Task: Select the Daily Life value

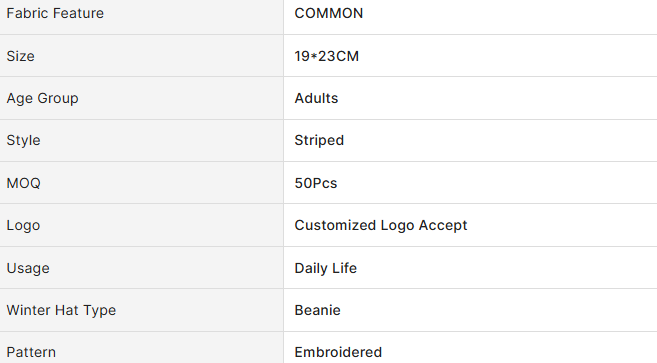Action: tap(326, 268)
